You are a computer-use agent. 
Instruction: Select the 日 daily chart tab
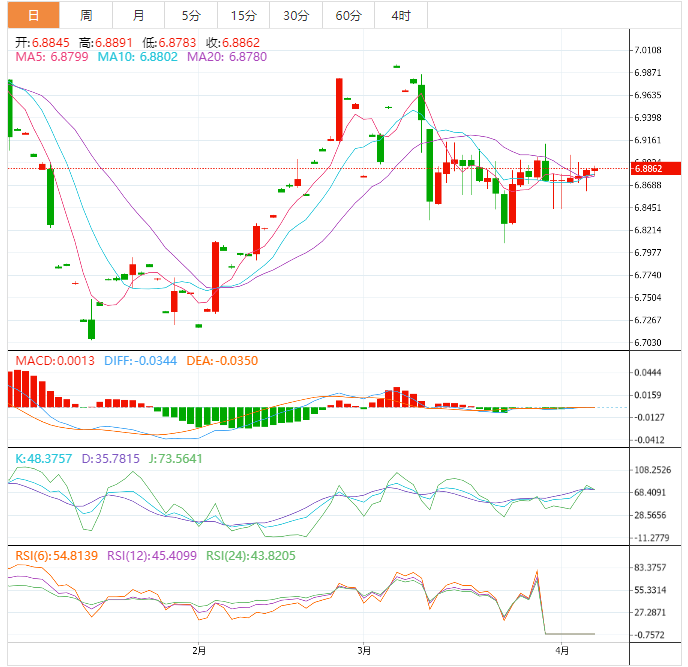[33, 15]
